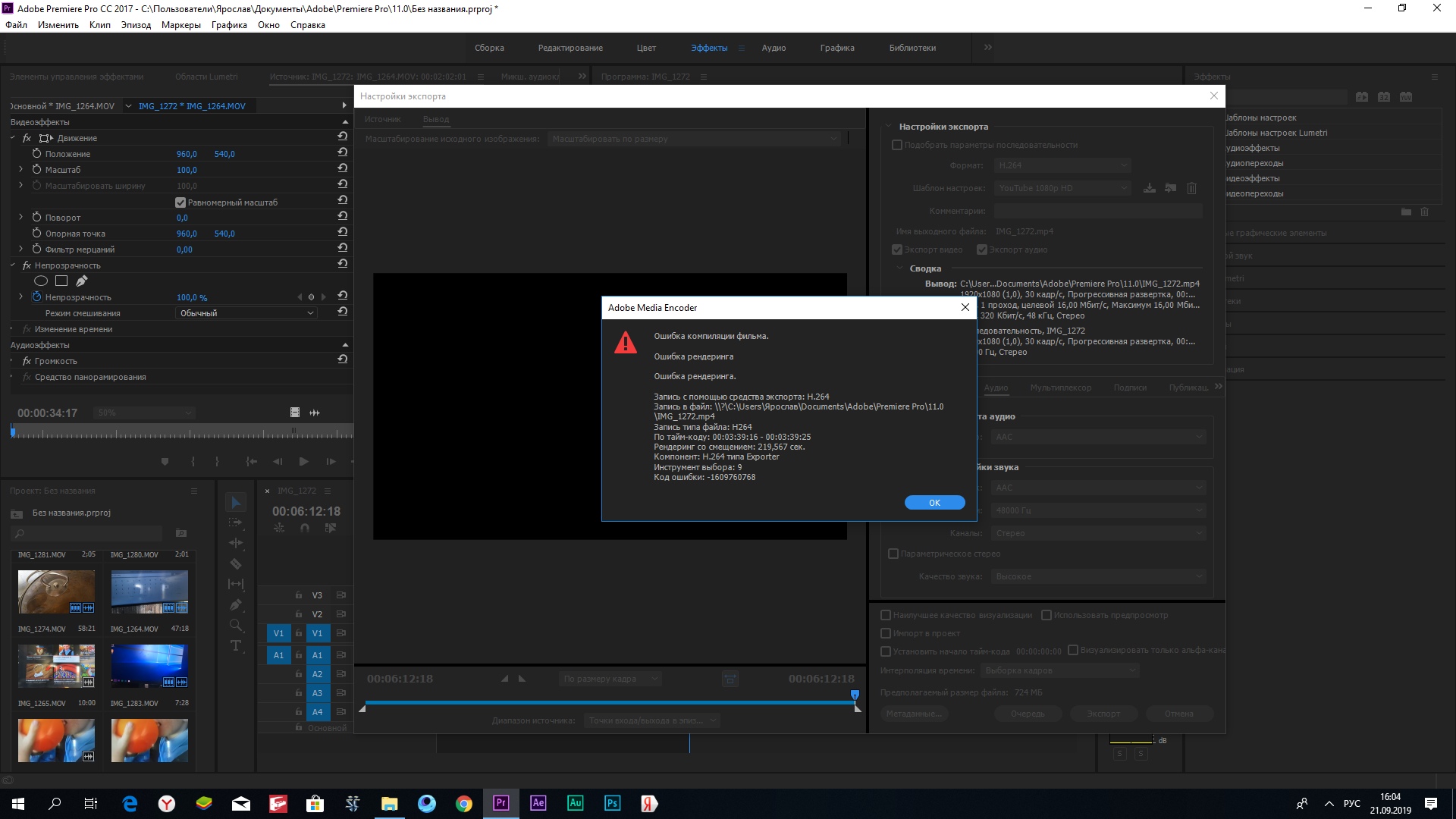1456x819 pixels.
Task: Select the Pen tool in the tools panel
Action: point(236,604)
